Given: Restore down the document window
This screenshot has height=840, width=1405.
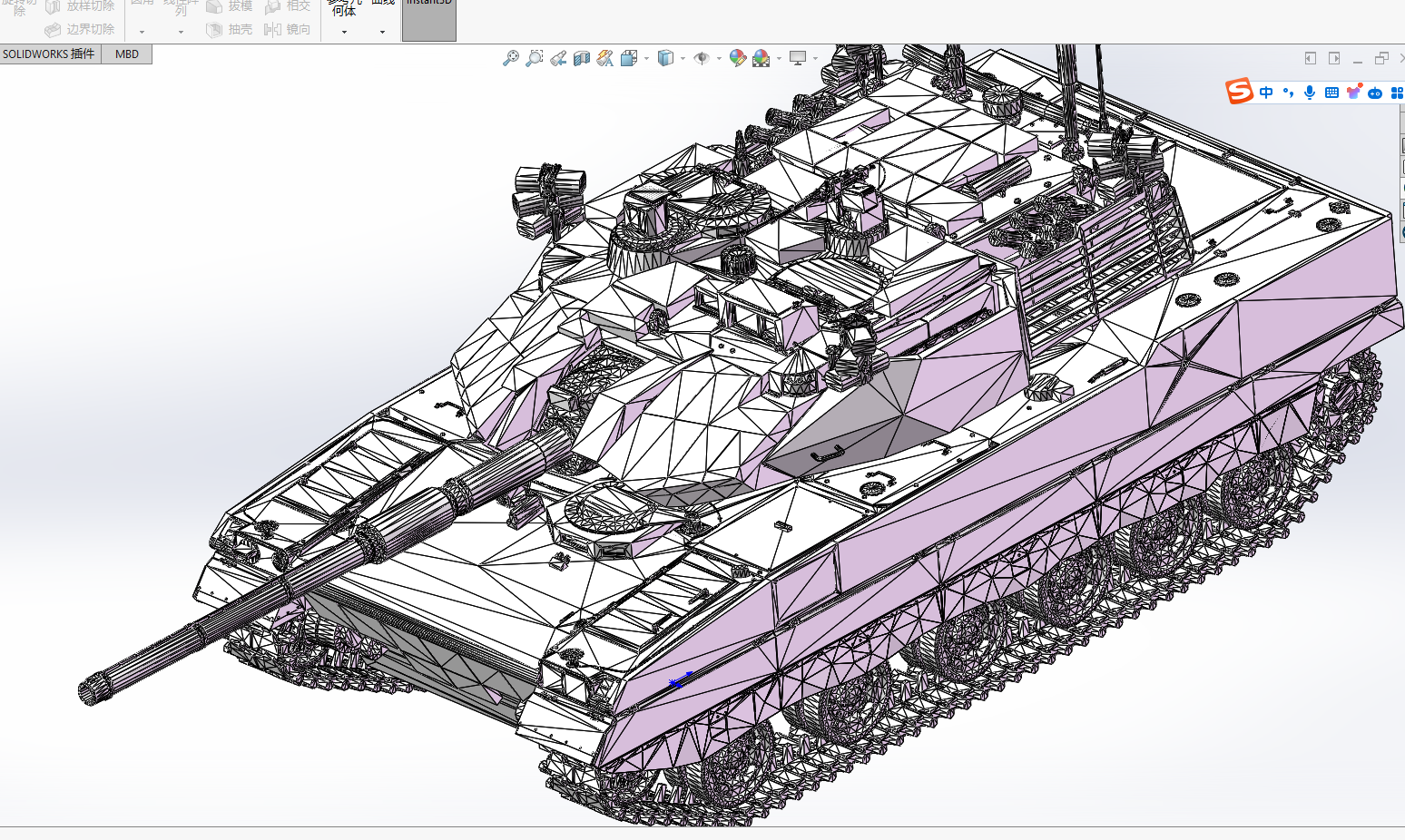Looking at the screenshot, I should pos(1381,58).
